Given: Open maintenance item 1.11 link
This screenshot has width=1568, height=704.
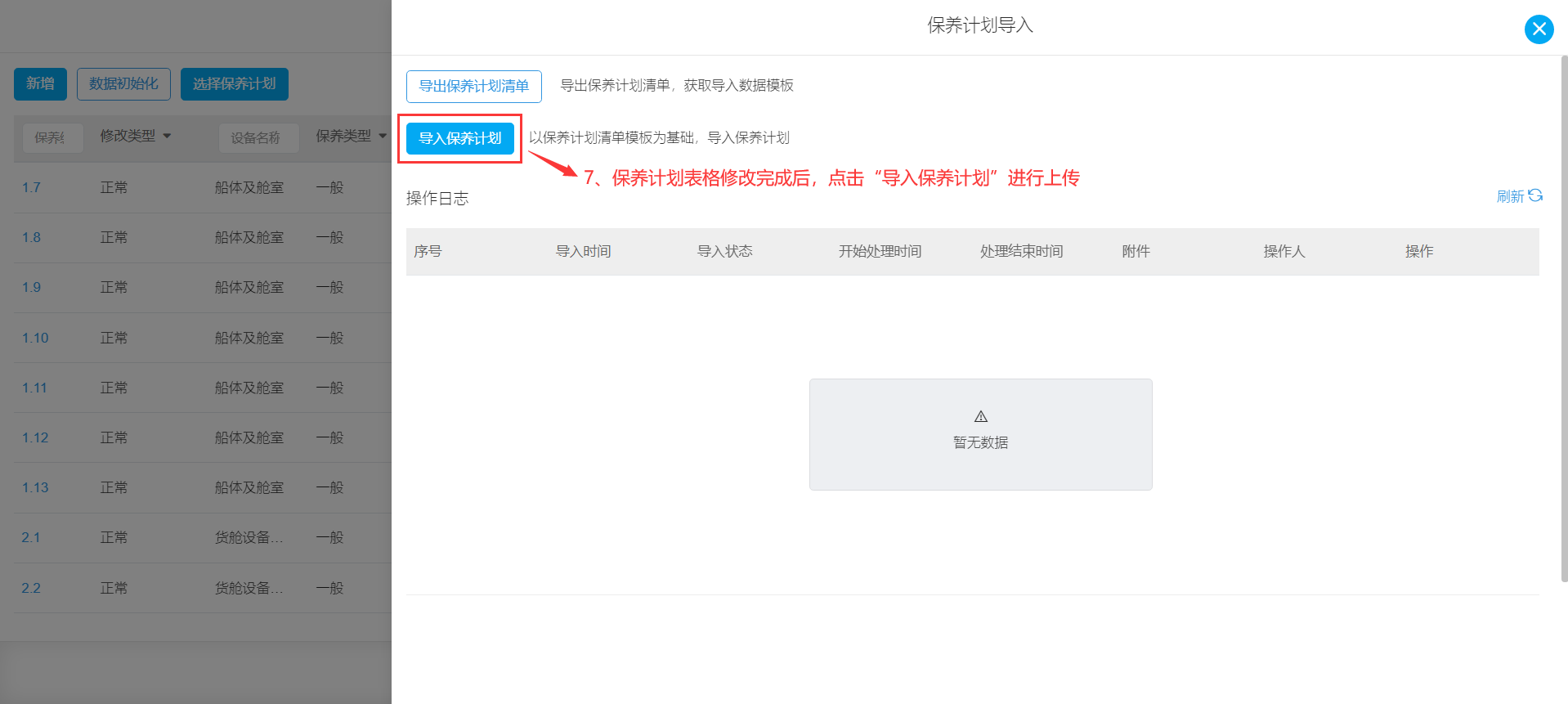Looking at the screenshot, I should click(x=34, y=388).
